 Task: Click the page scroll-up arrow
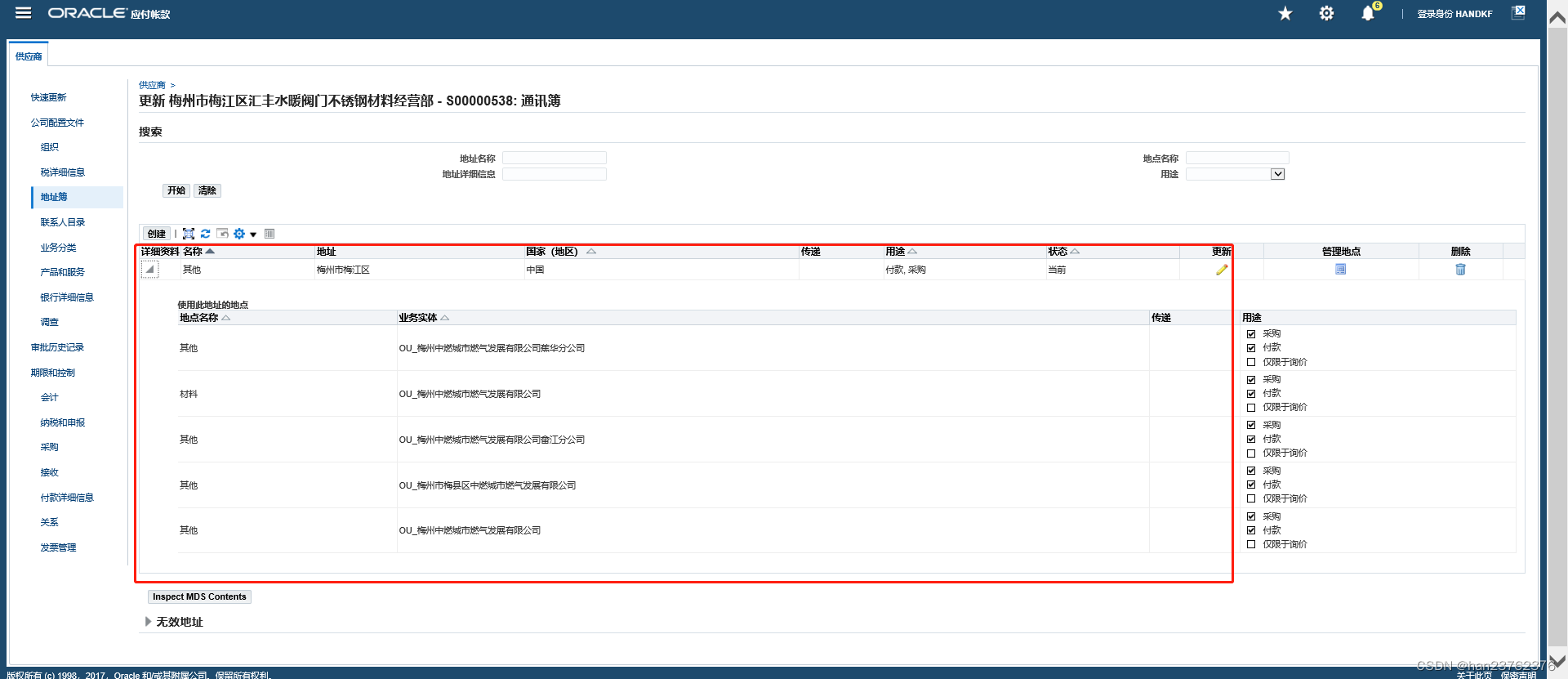pyautogui.click(x=1557, y=18)
